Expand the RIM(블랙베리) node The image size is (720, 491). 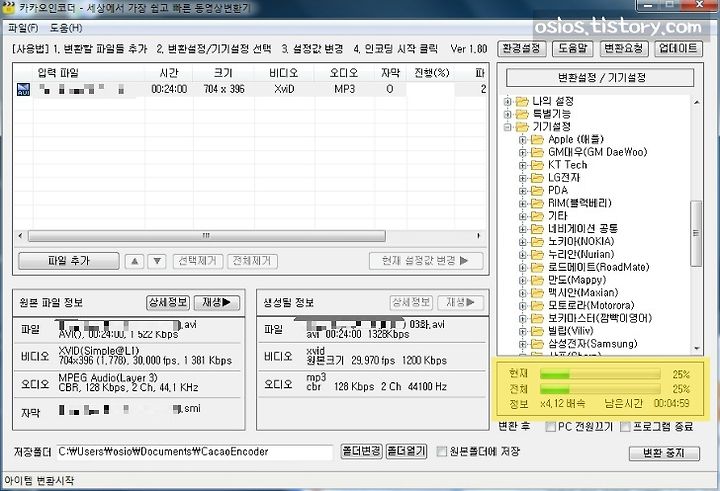pos(523,203)
